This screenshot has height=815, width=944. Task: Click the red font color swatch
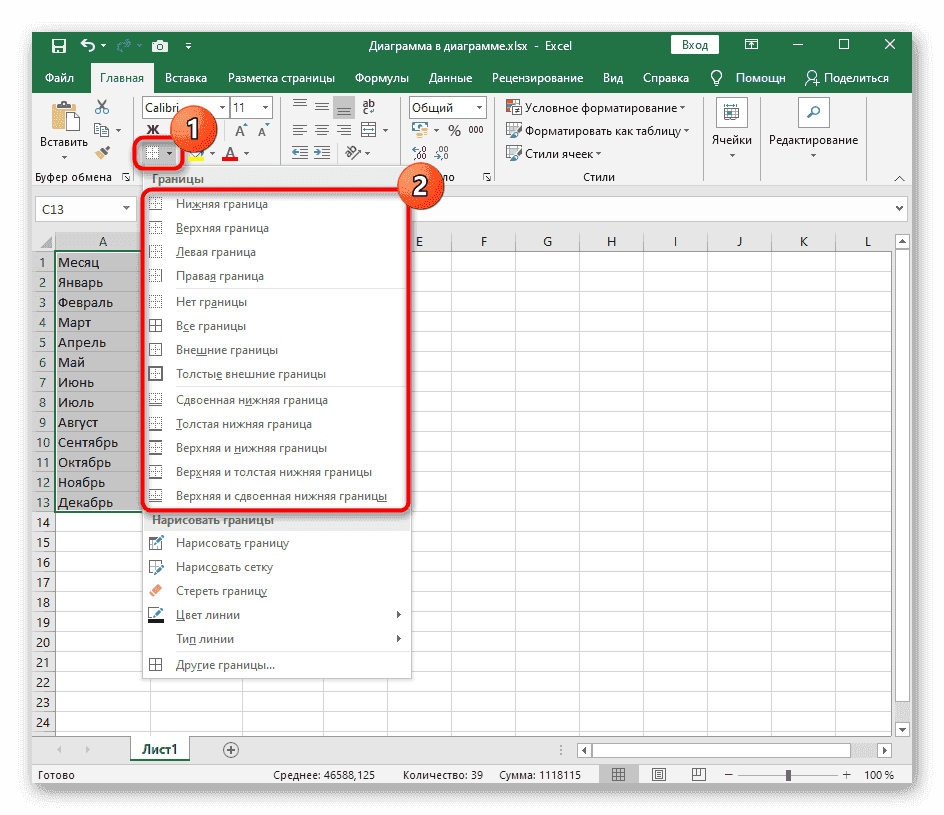click(x=230, y=154)
